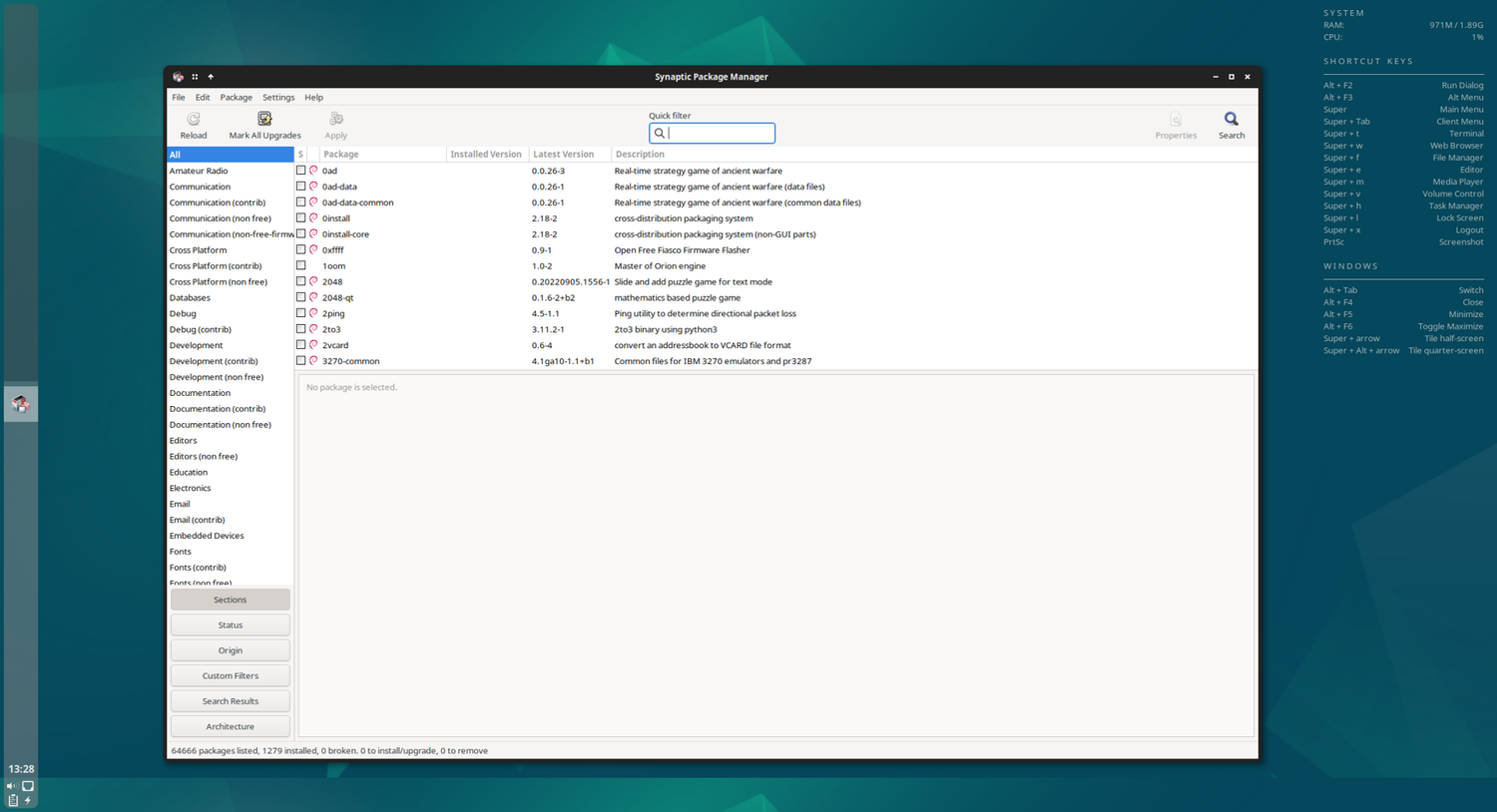Open the Settings menu

tap(278, 98)
